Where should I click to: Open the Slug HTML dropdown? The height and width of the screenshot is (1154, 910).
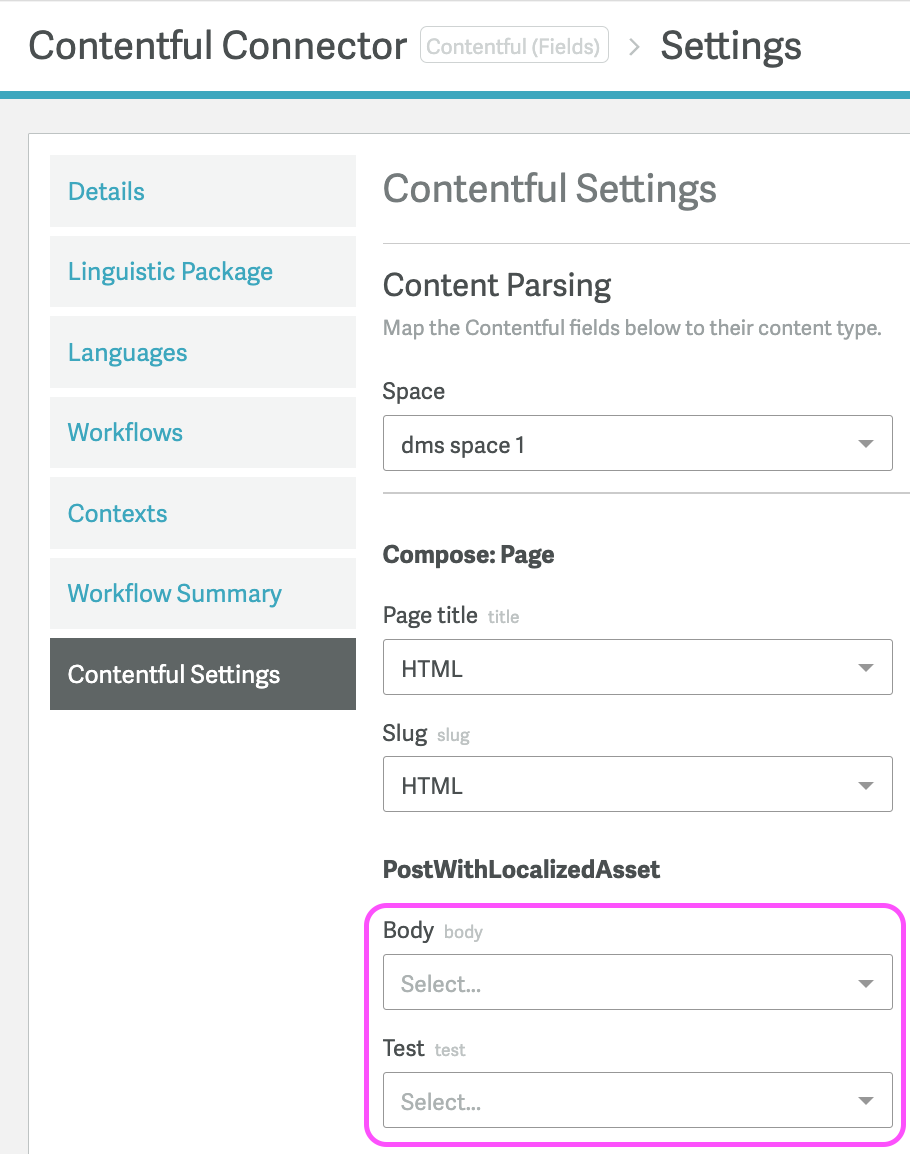click(x=637, y=784)
